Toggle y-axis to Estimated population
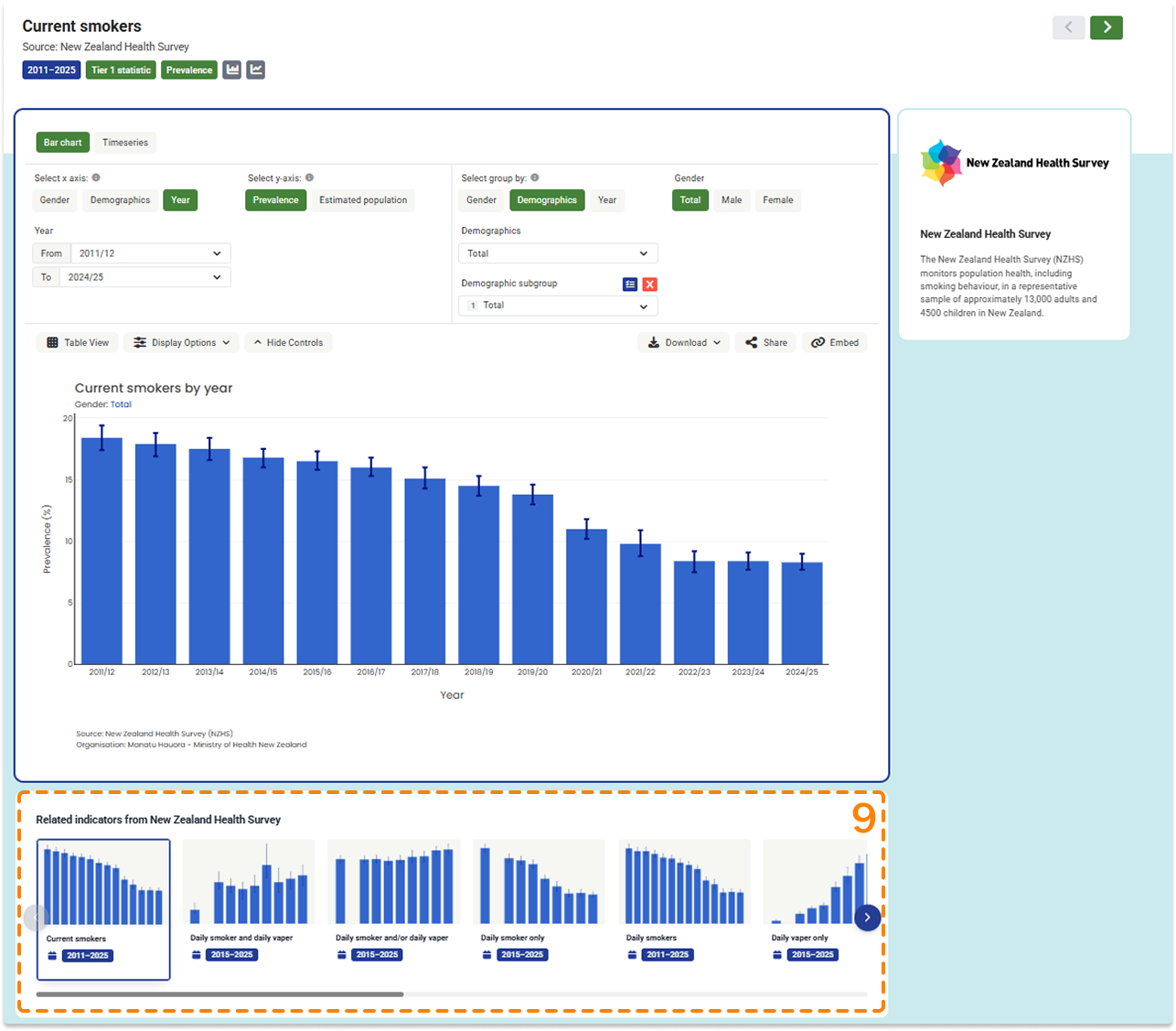The image size is (1176, 1031). click(x=362, y=199)
